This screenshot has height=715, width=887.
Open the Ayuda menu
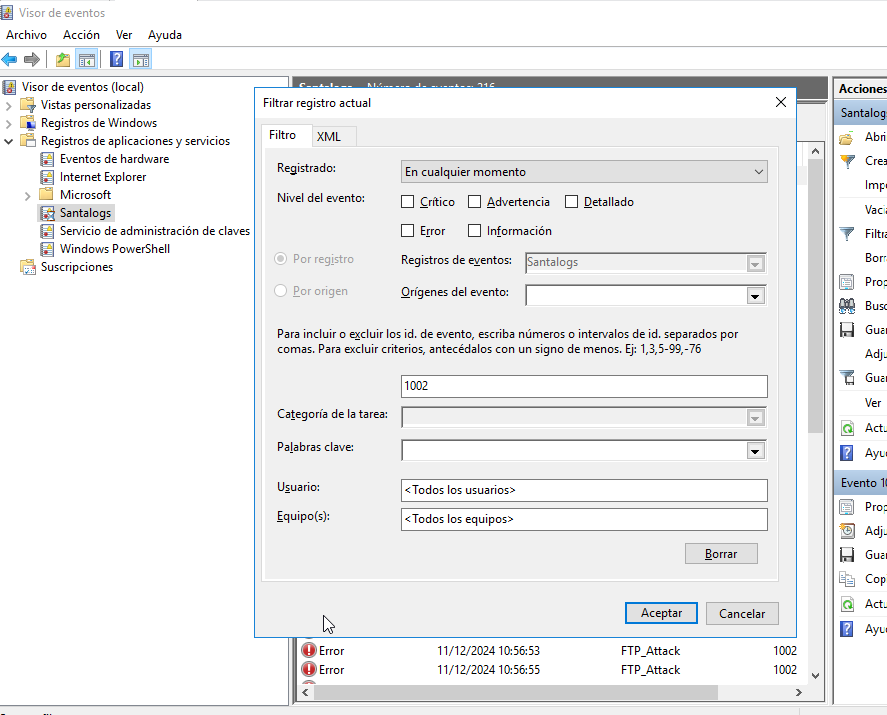[165, 35]
